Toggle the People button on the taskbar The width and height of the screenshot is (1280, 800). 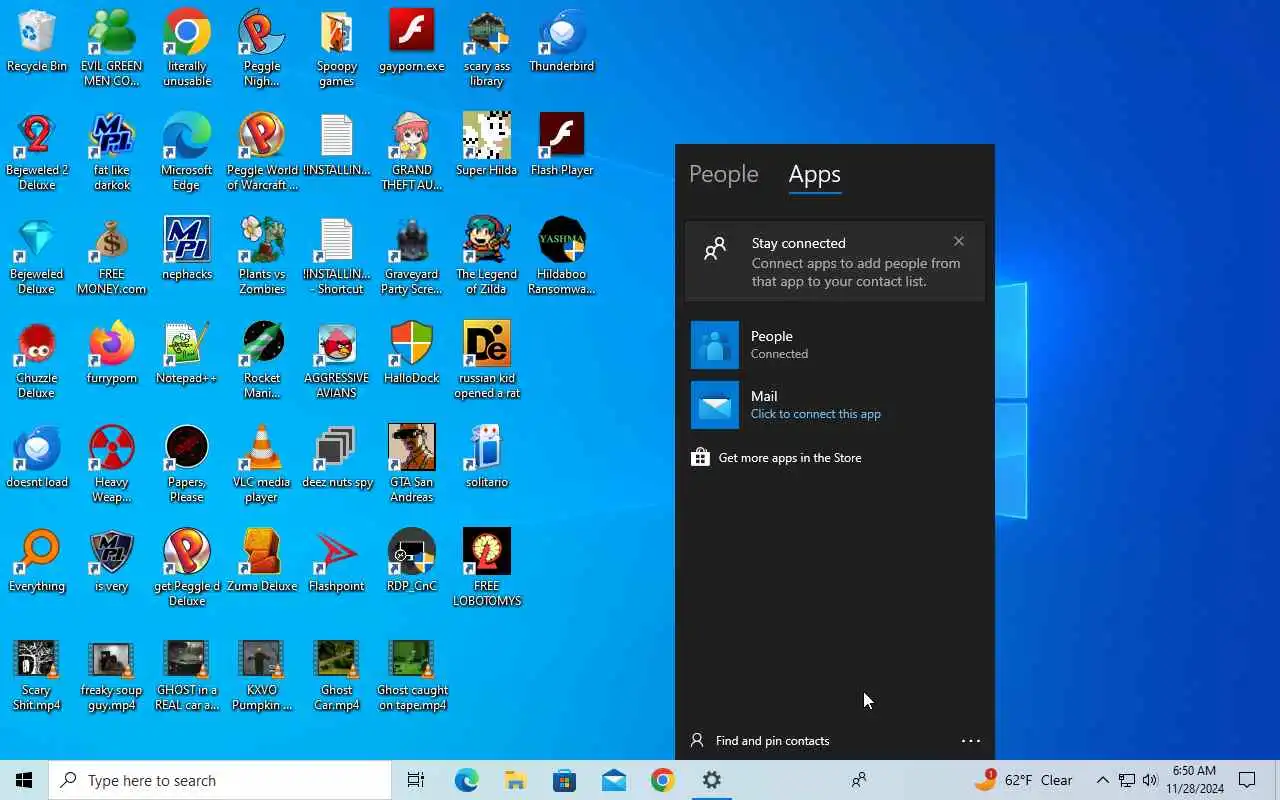[x=858, y=780]
